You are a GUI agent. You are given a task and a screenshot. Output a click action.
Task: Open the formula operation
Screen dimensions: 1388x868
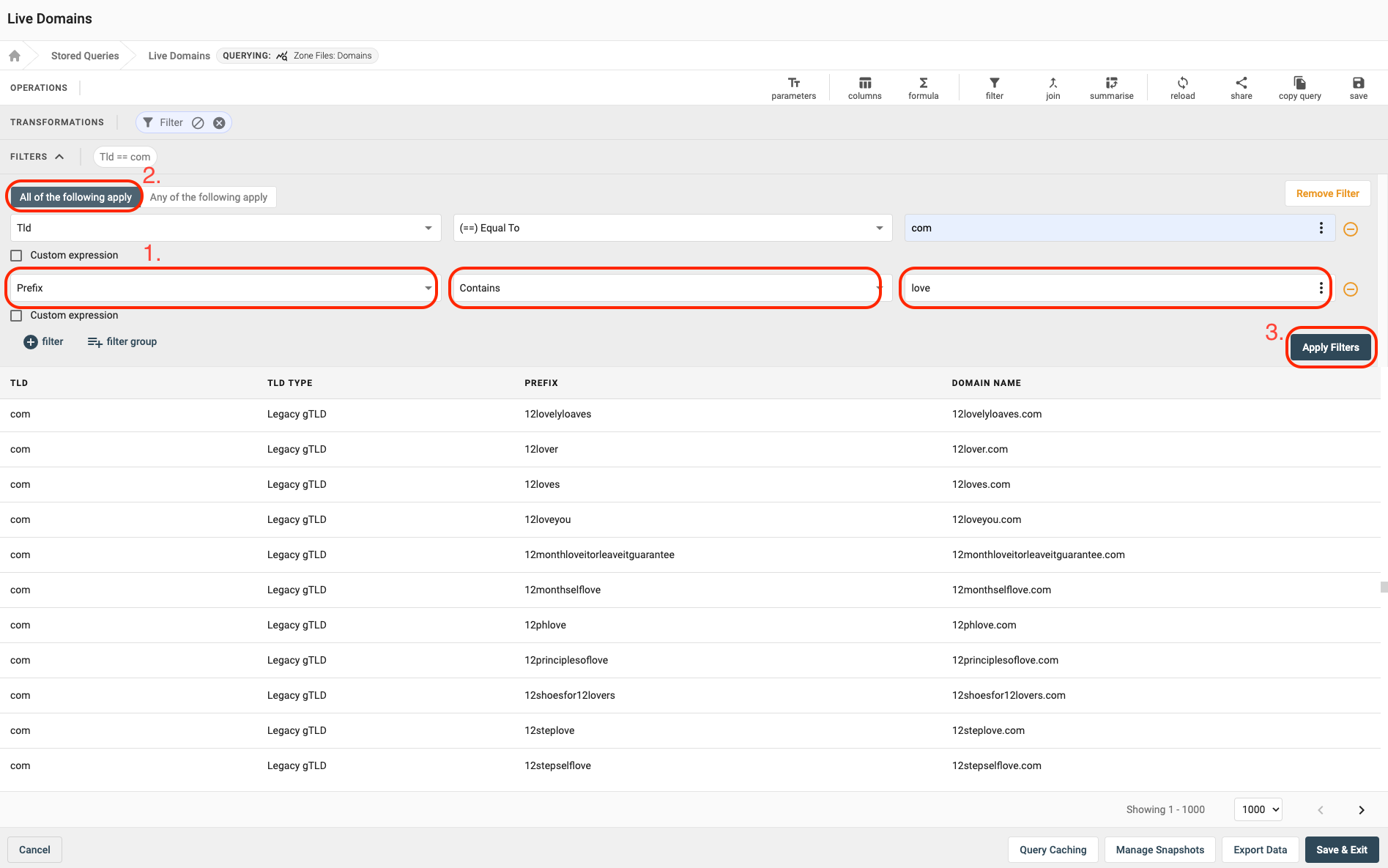923,87
